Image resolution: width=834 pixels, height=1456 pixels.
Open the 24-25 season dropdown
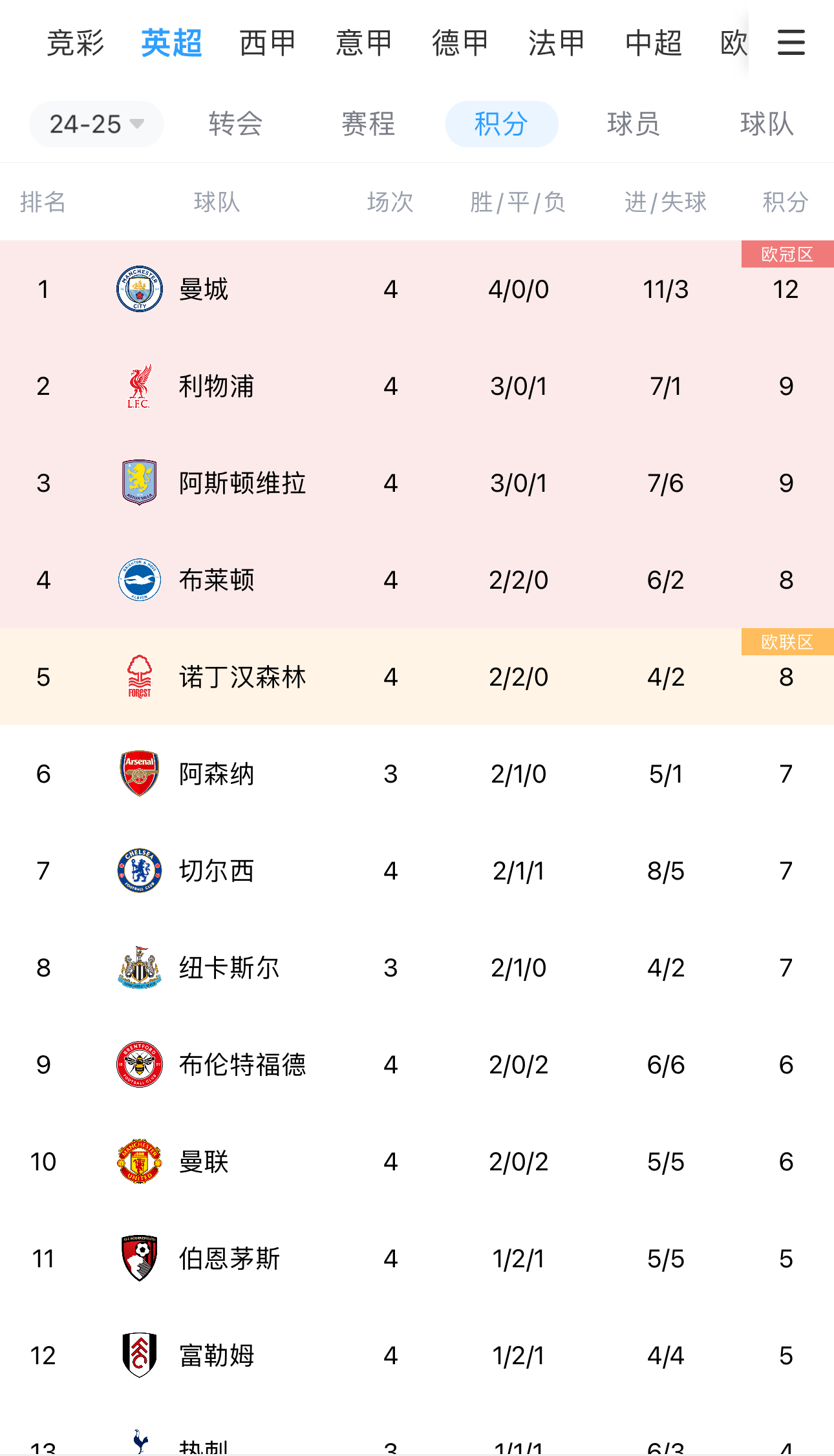point(96,124)
